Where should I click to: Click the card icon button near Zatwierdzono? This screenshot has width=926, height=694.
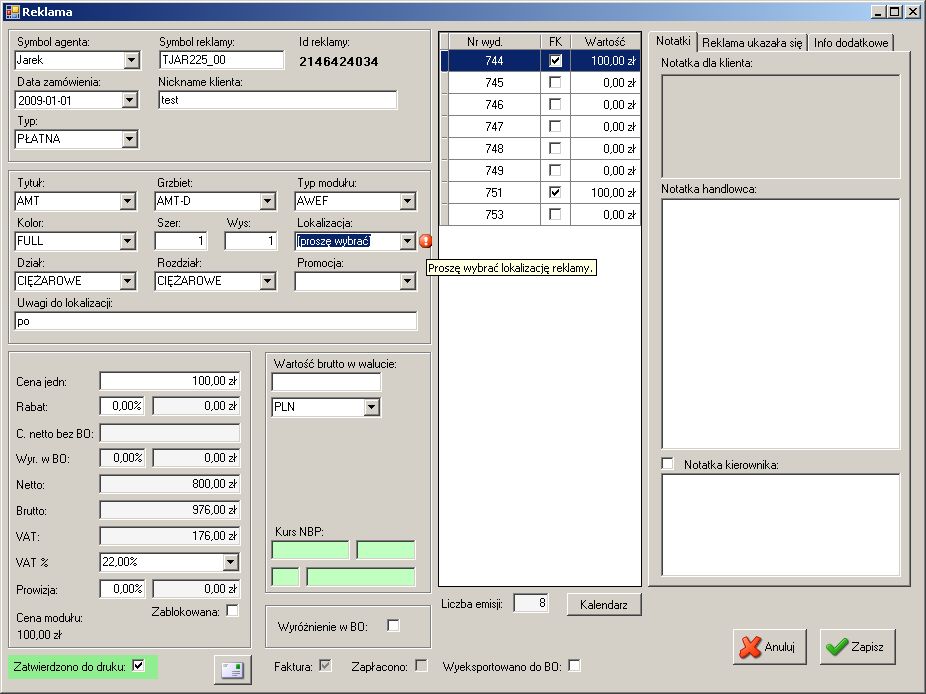[x=232, y=670]
